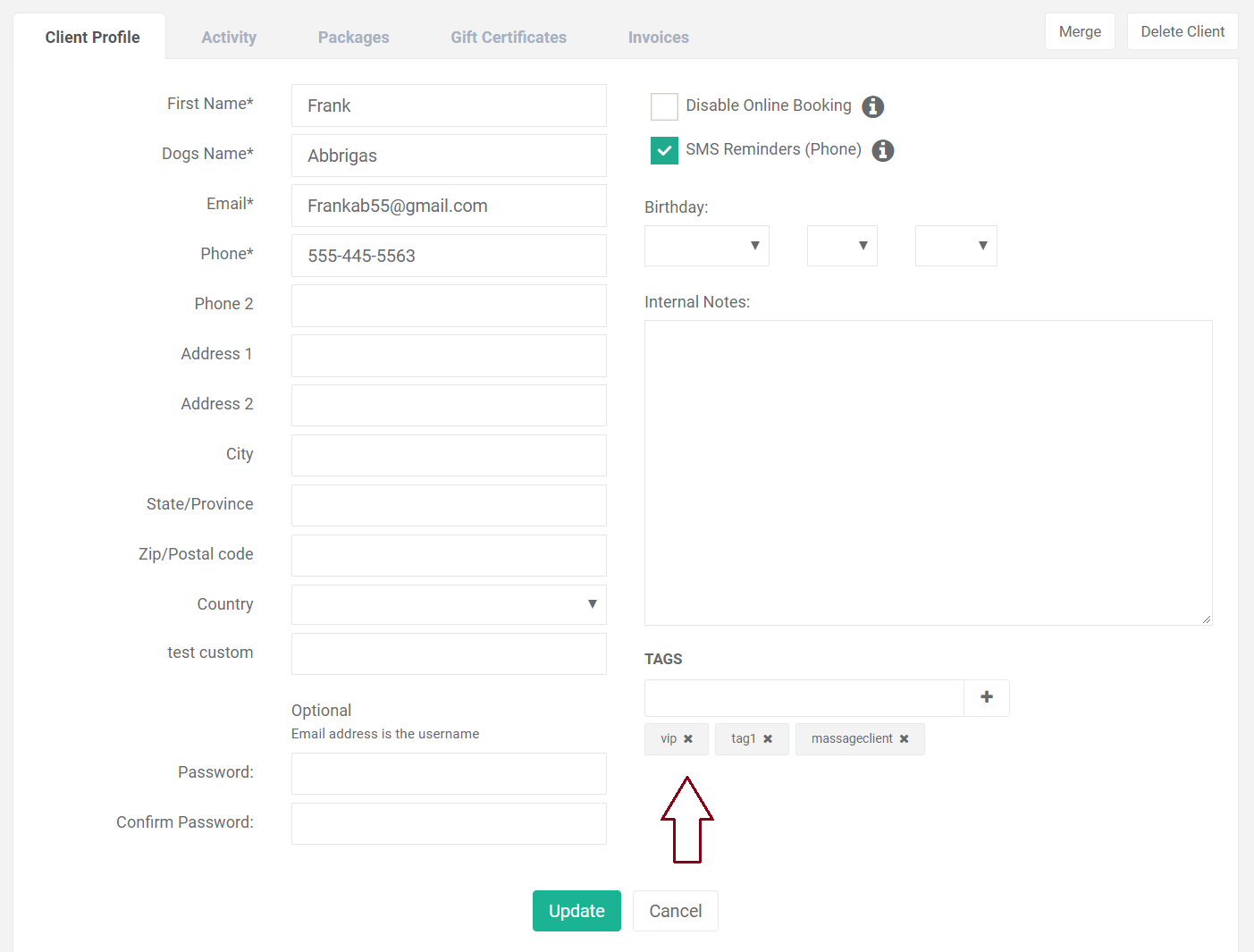The width and height of the screenshot is (1254, 952).
Task: Open the birthday day dropdown
Action: point(842,246)
